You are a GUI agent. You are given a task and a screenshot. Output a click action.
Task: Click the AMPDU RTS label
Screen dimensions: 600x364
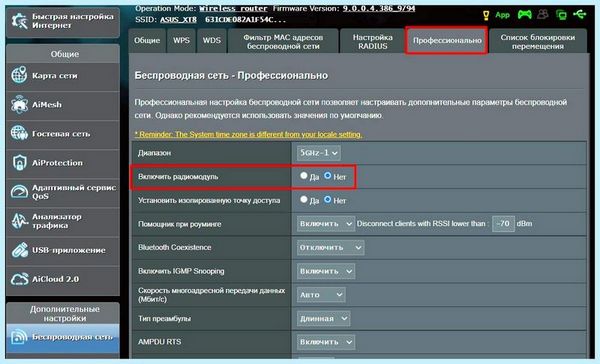coord(160,342)
